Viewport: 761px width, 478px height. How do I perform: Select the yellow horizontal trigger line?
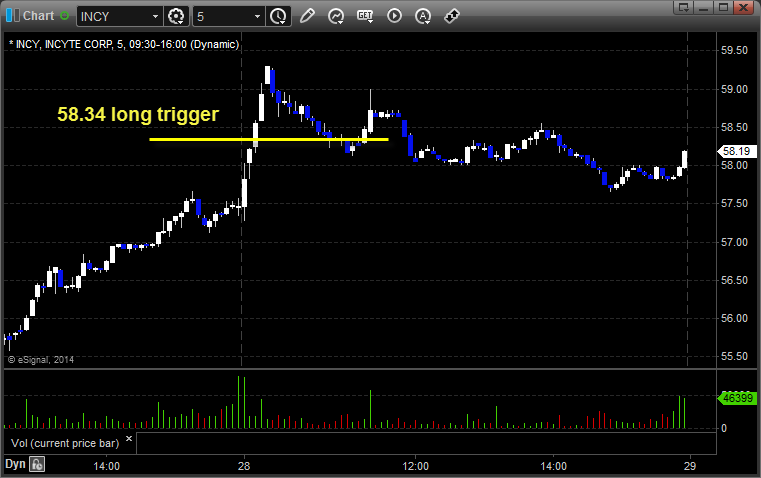(269, 140)
